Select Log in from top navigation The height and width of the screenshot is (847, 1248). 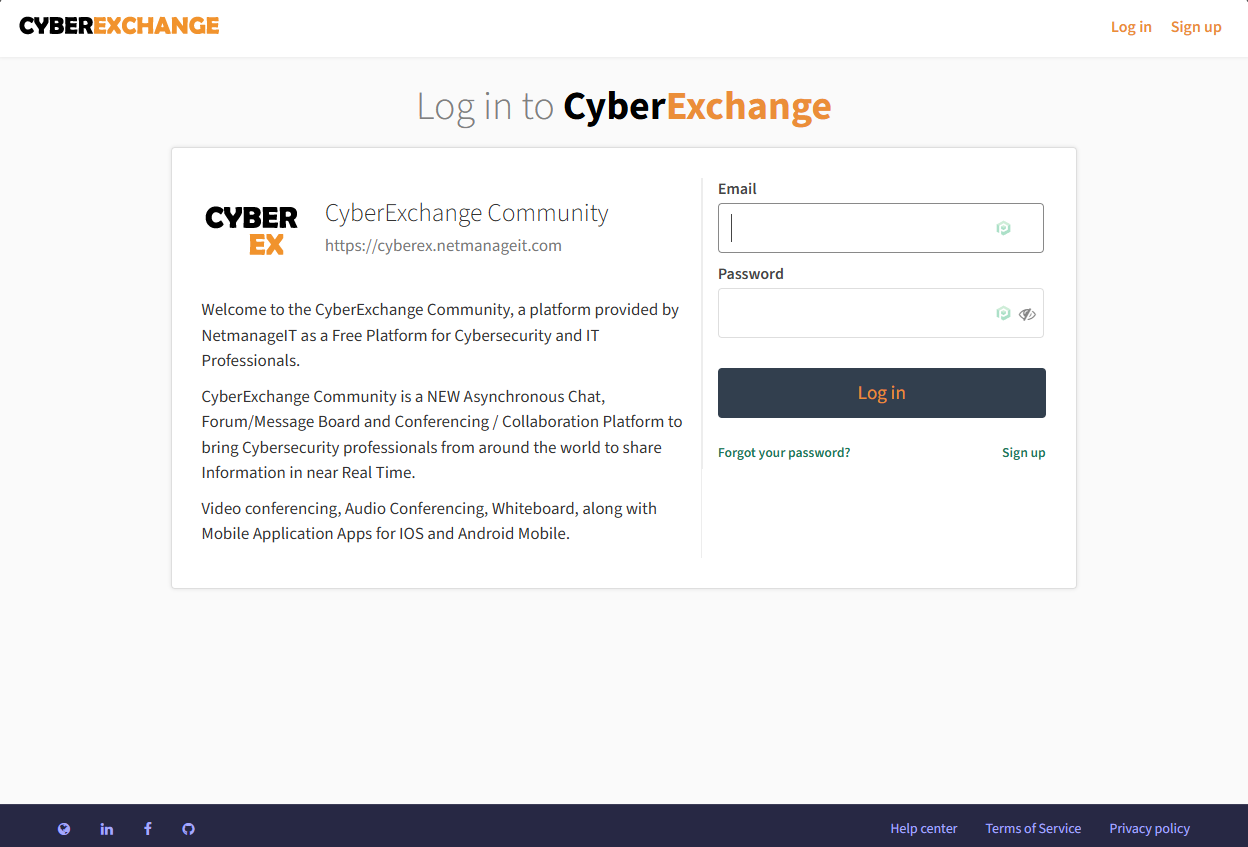click(1131, 27)
